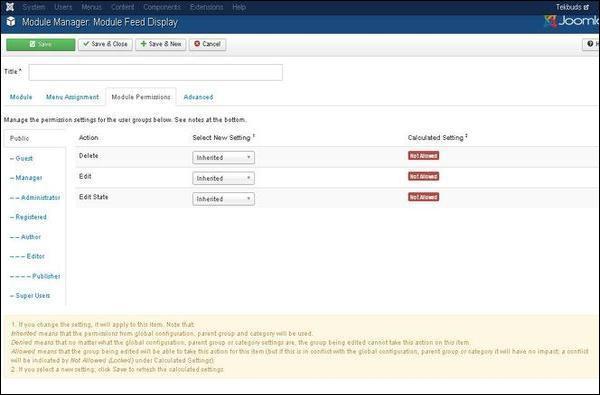Viewport: 600px width, 395px height.
Task: Select the Administrator user group
Action: (35, 198)
